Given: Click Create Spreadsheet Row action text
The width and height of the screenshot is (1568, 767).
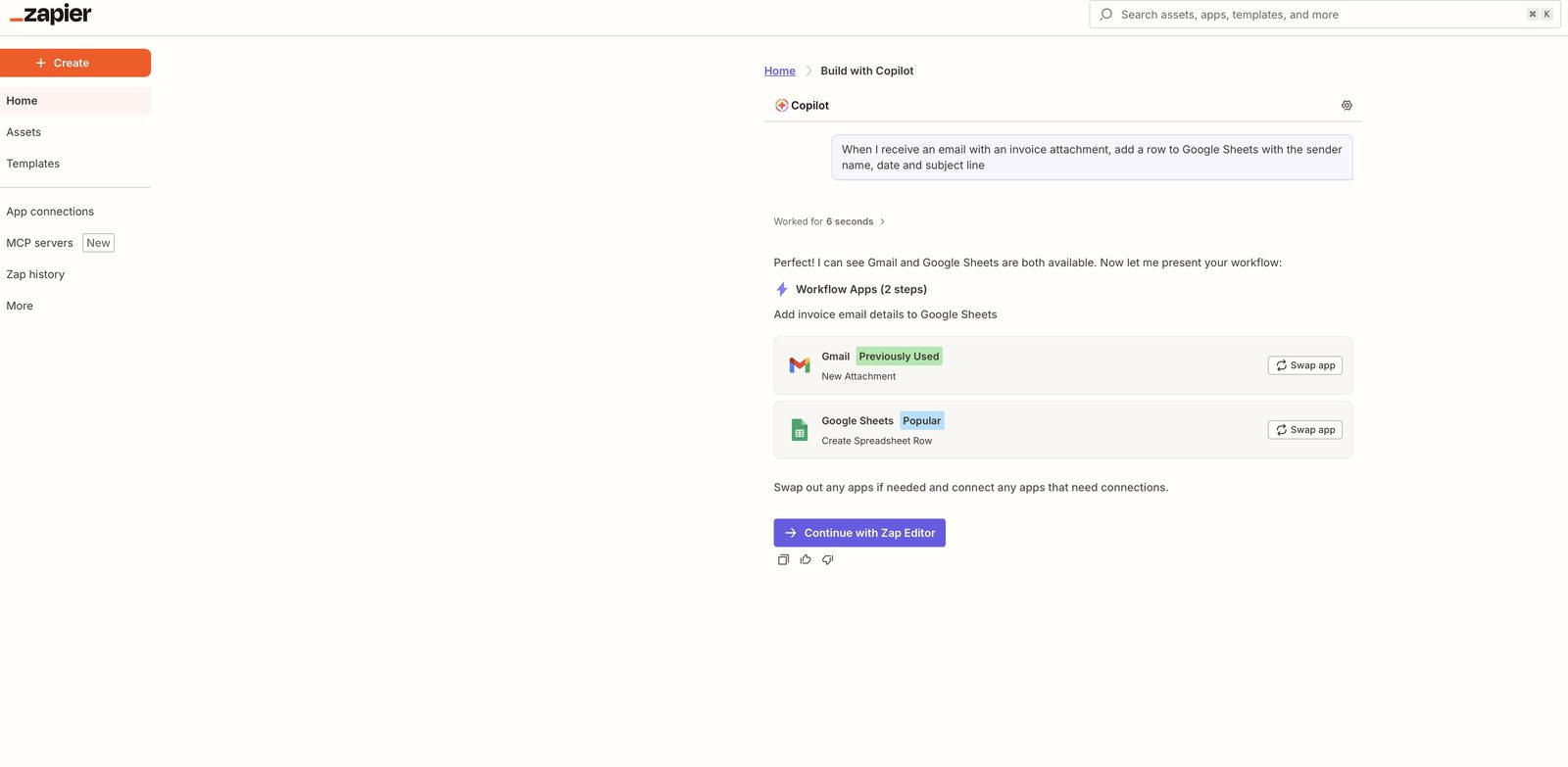Looking at the screenshot, I should [x=877, y=441].
